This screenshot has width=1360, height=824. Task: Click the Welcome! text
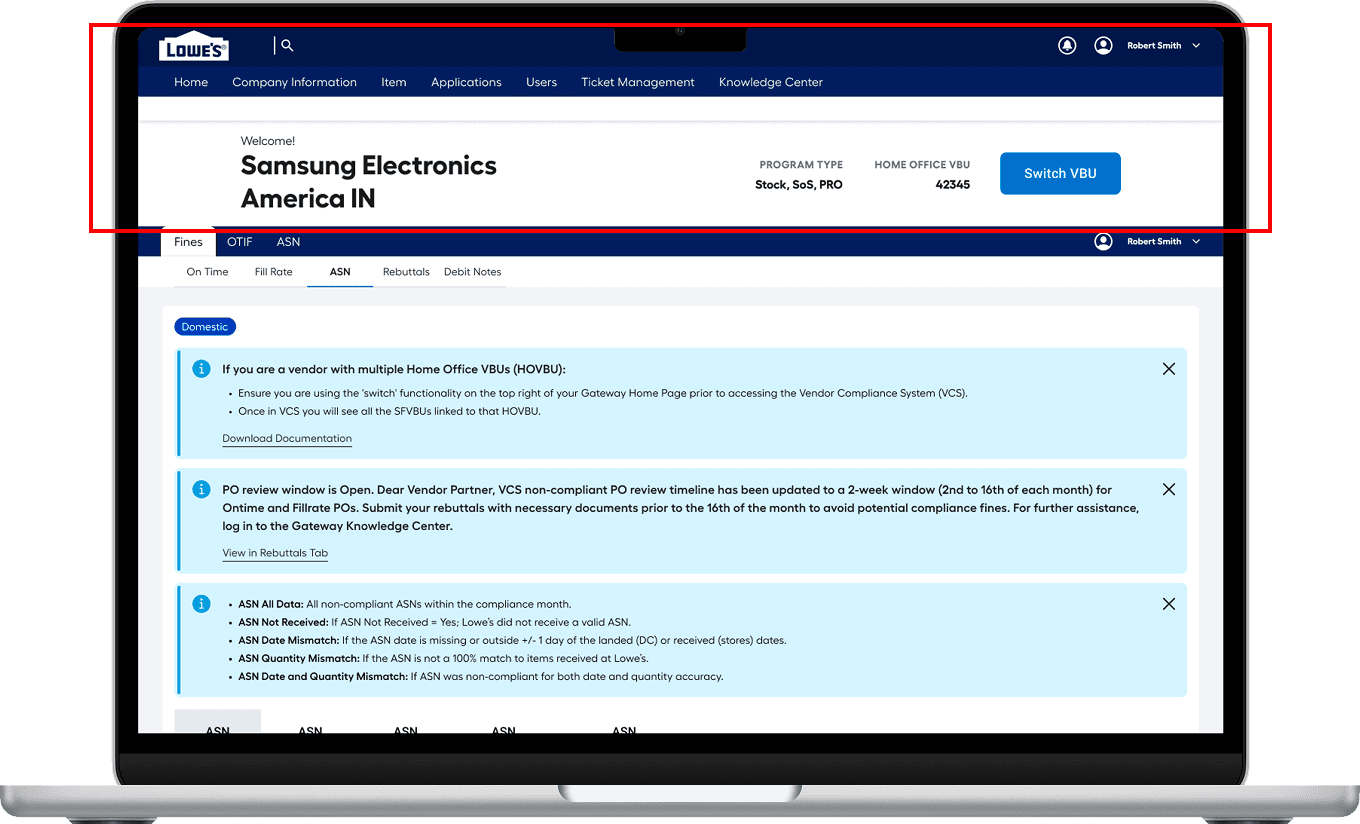point(268,141)
